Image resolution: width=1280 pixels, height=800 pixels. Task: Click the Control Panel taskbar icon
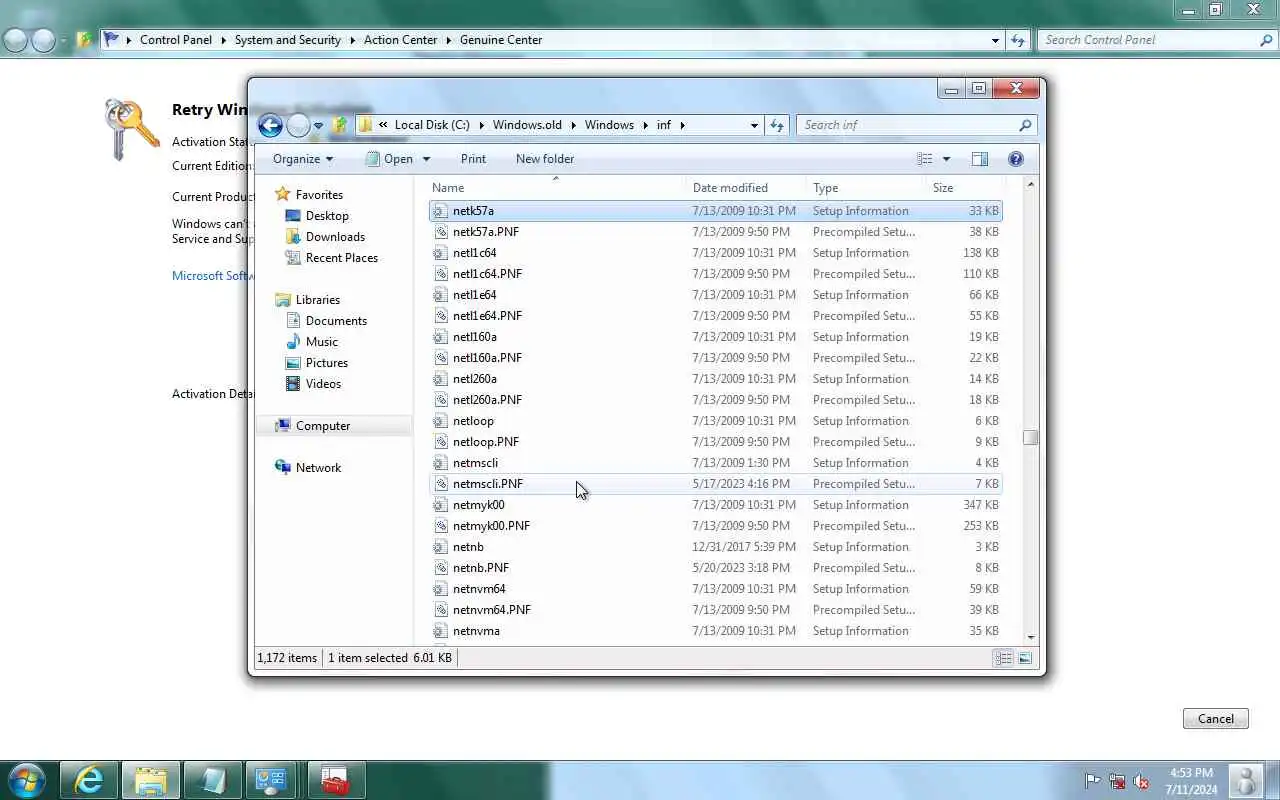click(271, 781)
